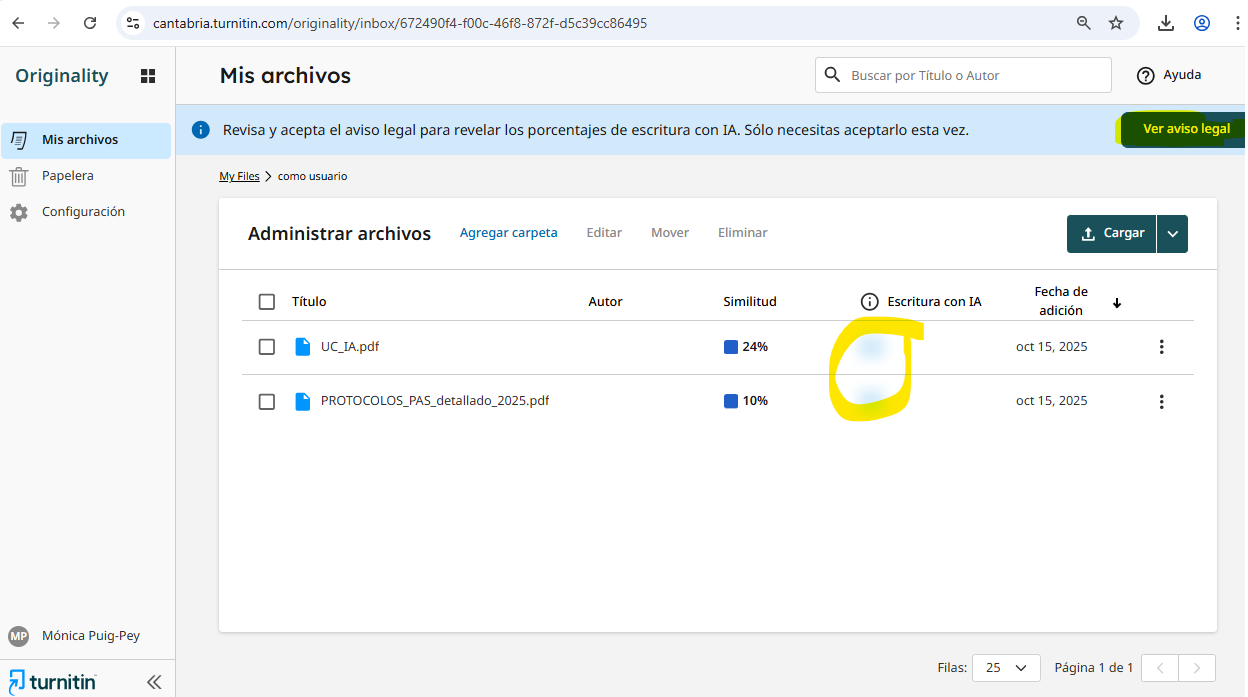This screenshot has width=1248, height=697.
Task: Click the browser back arrow
Action: click(18, 23)
